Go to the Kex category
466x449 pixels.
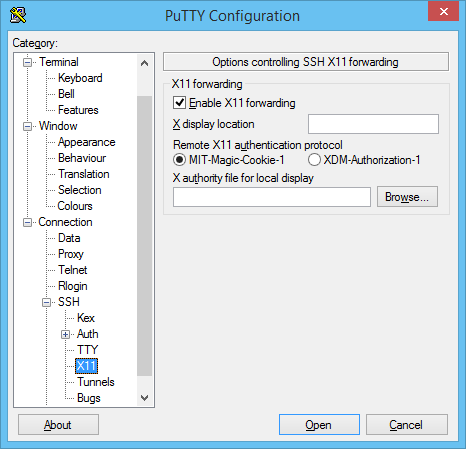[x=86, y=318]
